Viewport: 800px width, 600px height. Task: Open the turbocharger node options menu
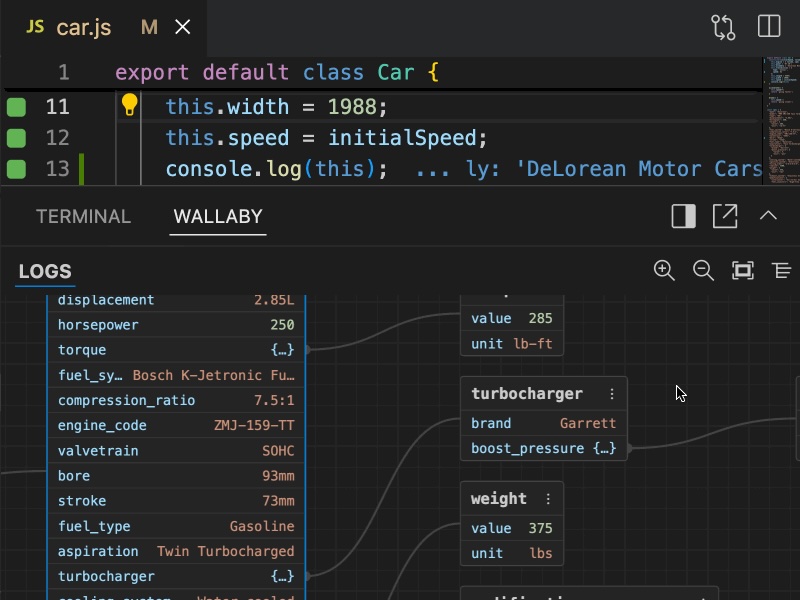(x=612, y=394)
